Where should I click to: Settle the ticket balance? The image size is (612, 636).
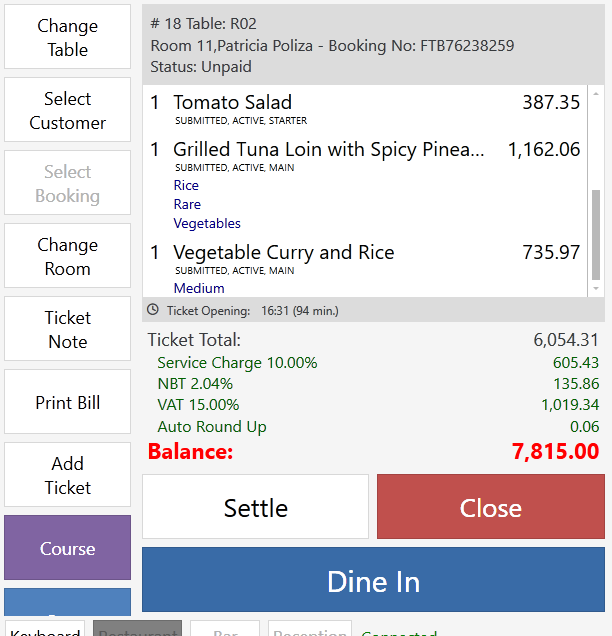pos(256,507)
